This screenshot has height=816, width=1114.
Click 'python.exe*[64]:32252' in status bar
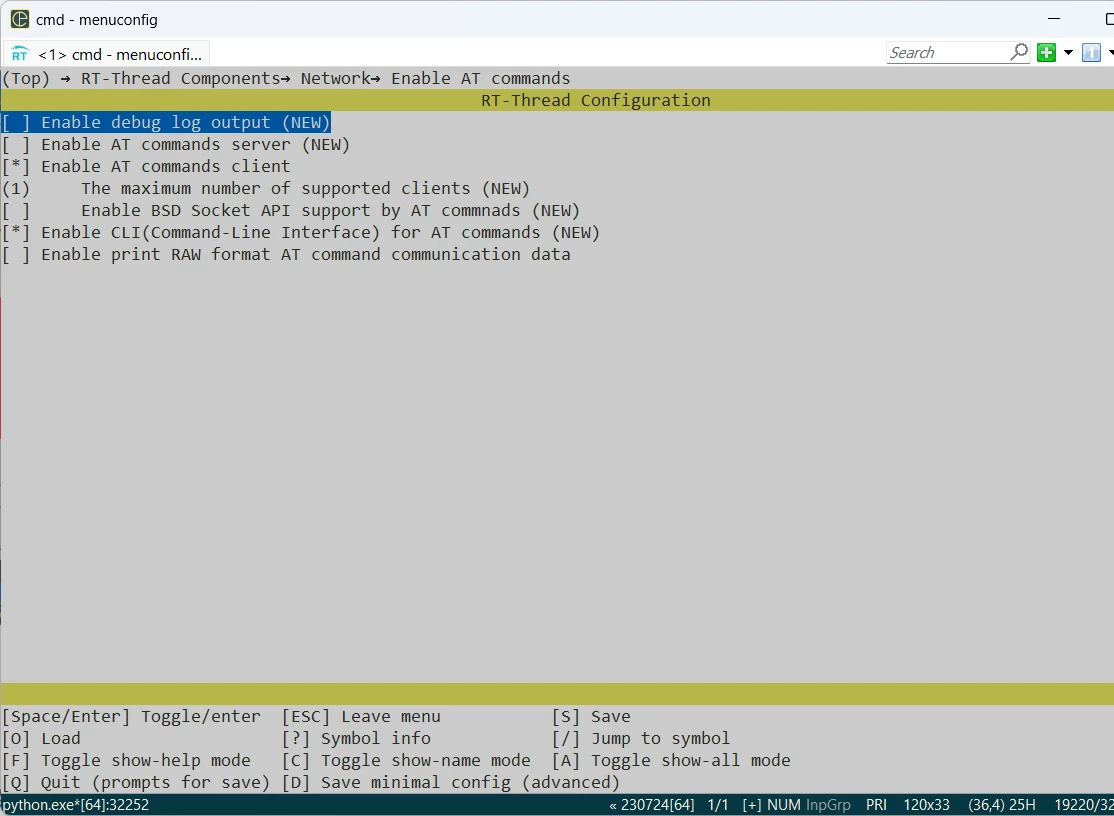(75, 805)
